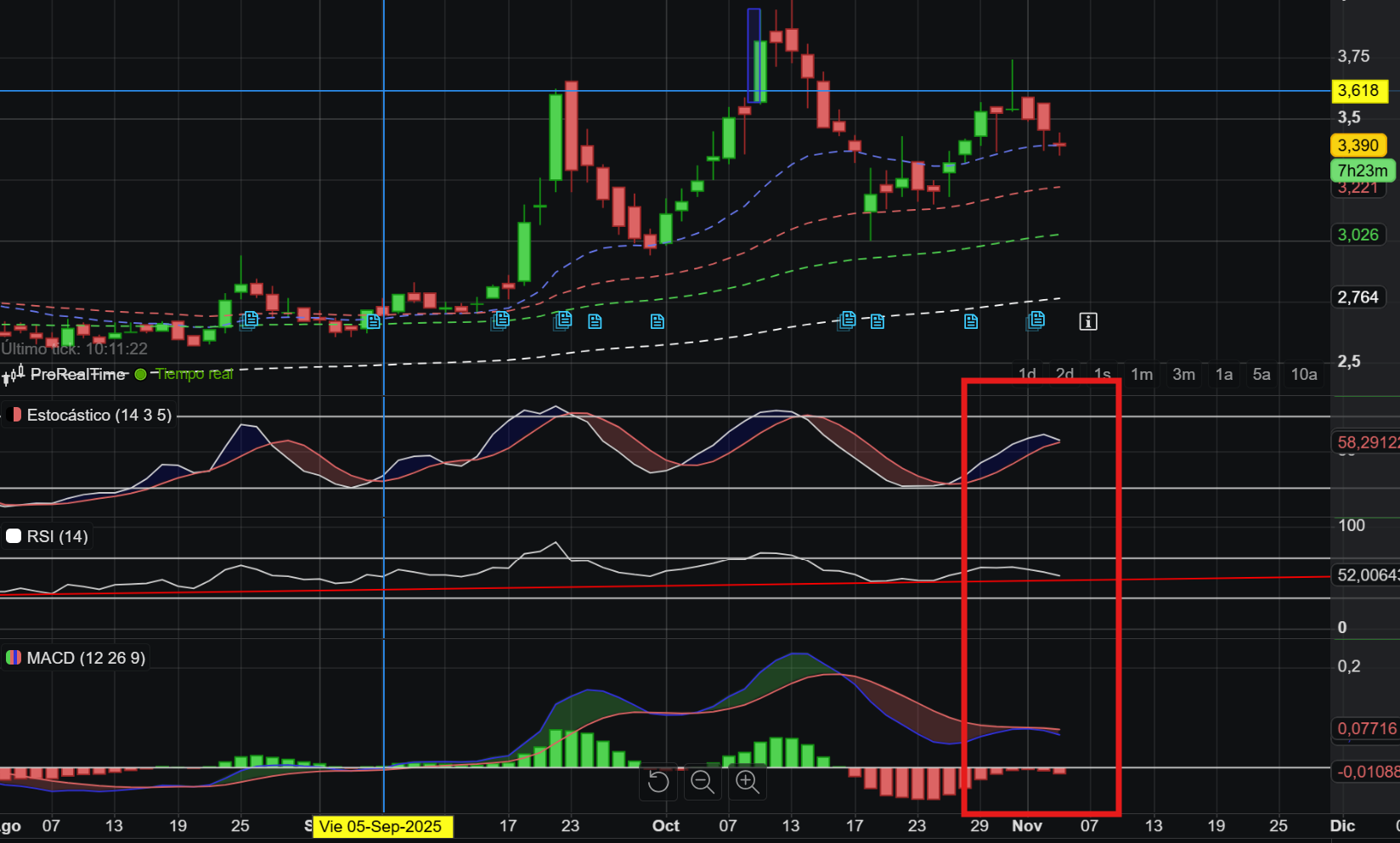The height and width of the screenshot is (843, 1400).
Task: Click the candlestick icon beside PreRealTime
Action: (x=13, y=374)
